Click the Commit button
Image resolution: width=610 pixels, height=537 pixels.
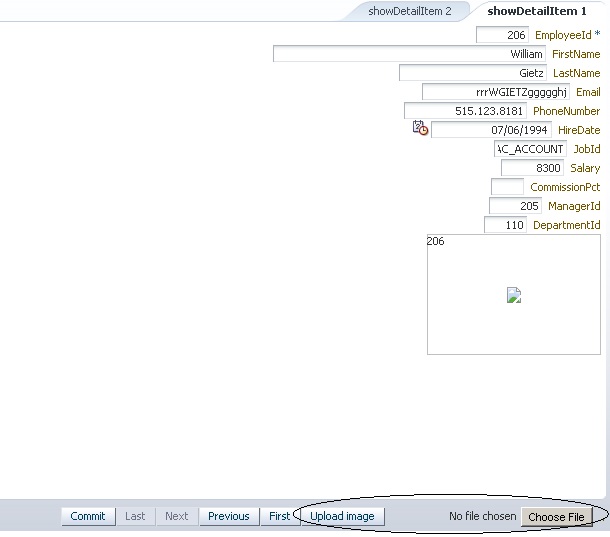88,516
